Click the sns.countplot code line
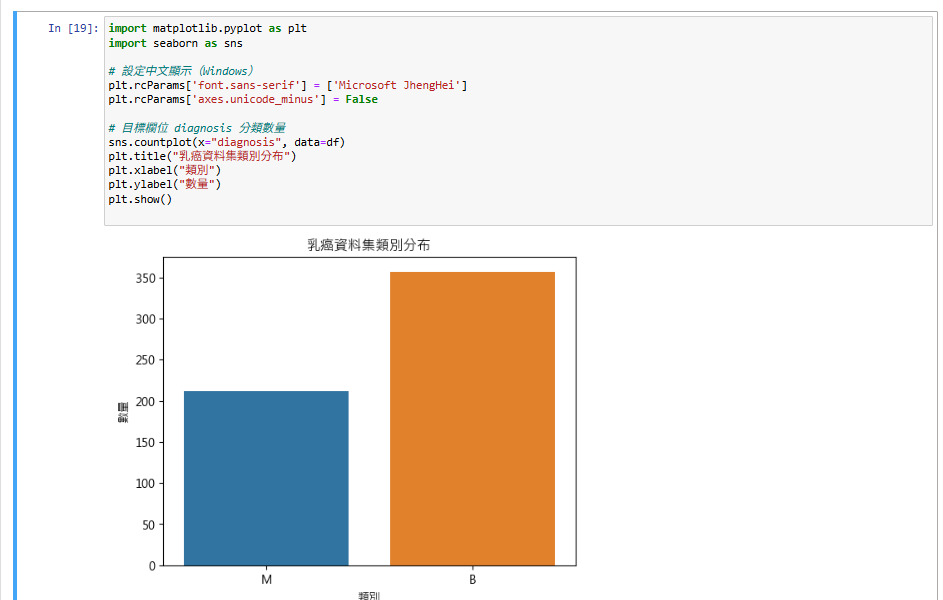Viewport: 943px width, 600px height. coord(227,142)
